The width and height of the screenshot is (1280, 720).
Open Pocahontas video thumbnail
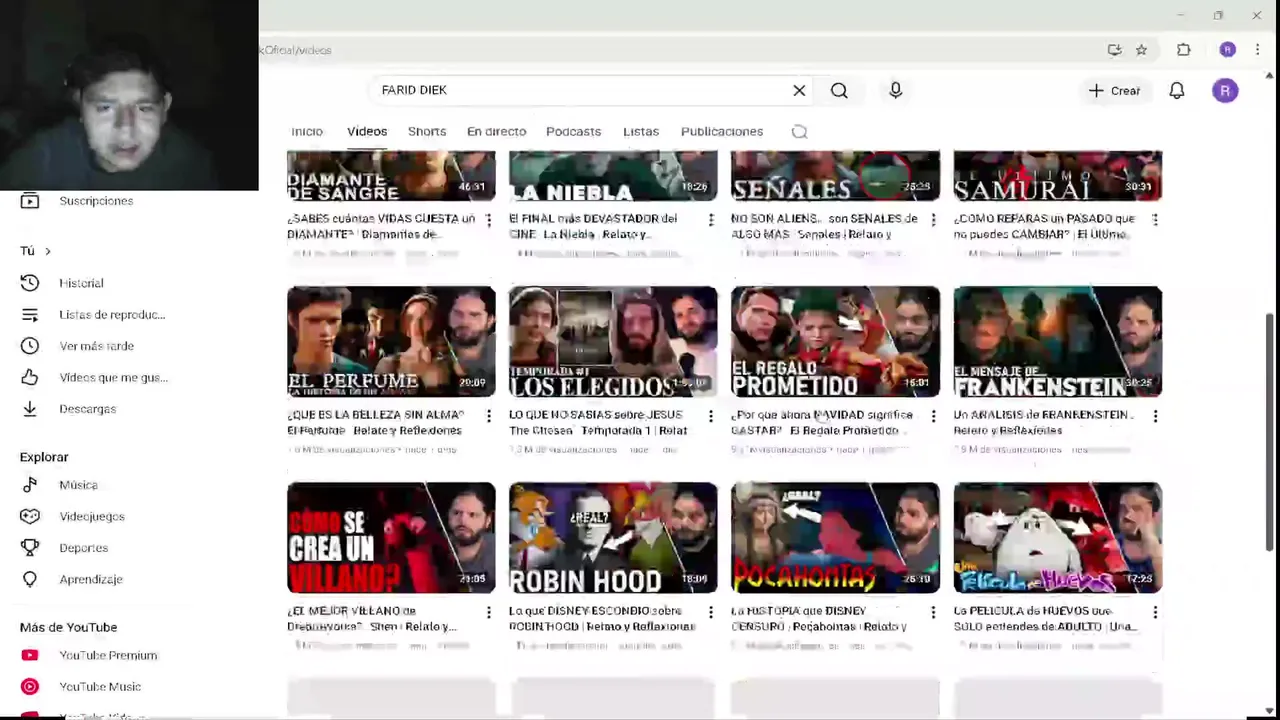[x=835, y=538]
